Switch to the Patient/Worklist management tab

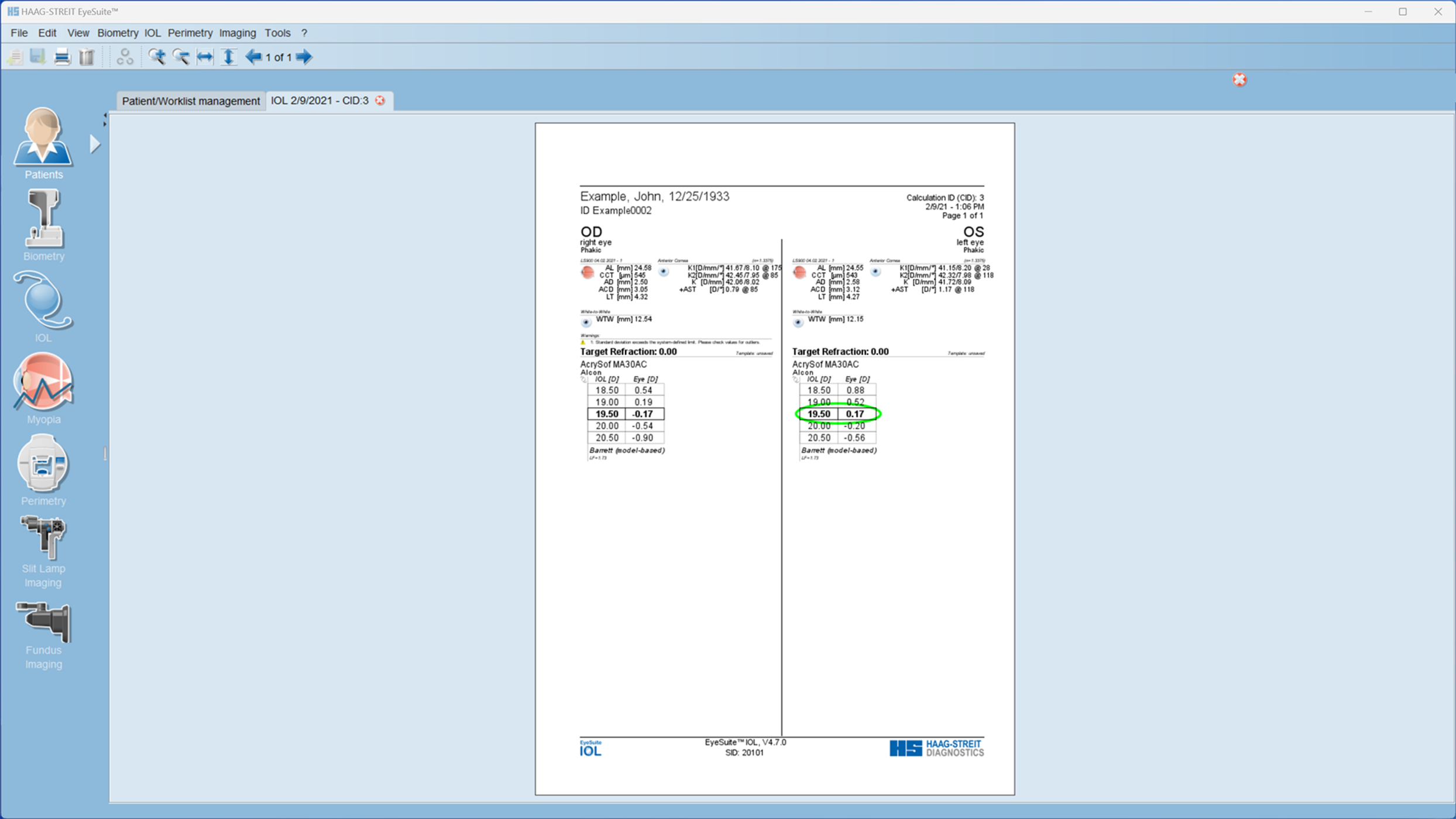tap(190, 101)
